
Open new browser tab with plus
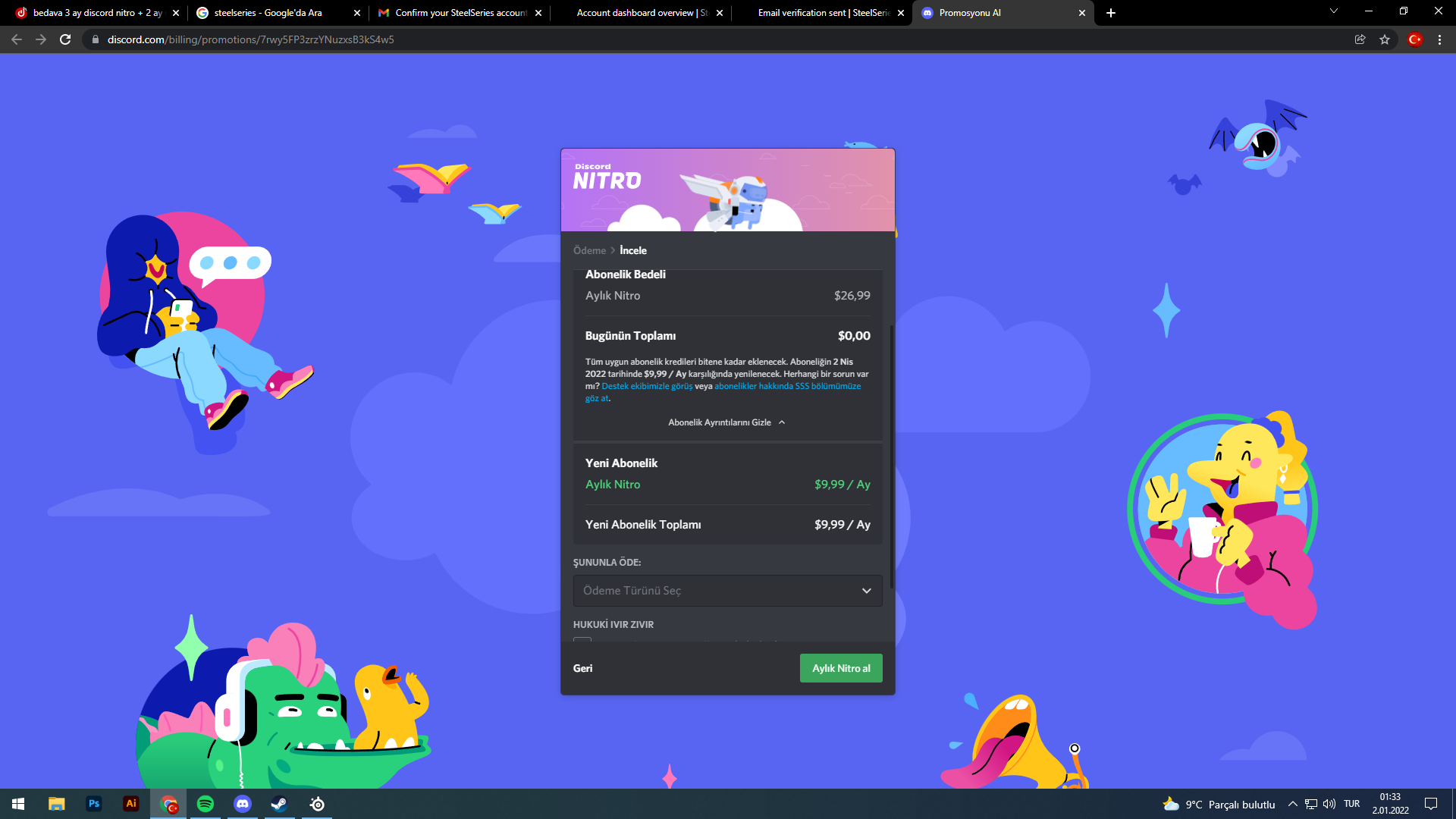[1110, 13]
